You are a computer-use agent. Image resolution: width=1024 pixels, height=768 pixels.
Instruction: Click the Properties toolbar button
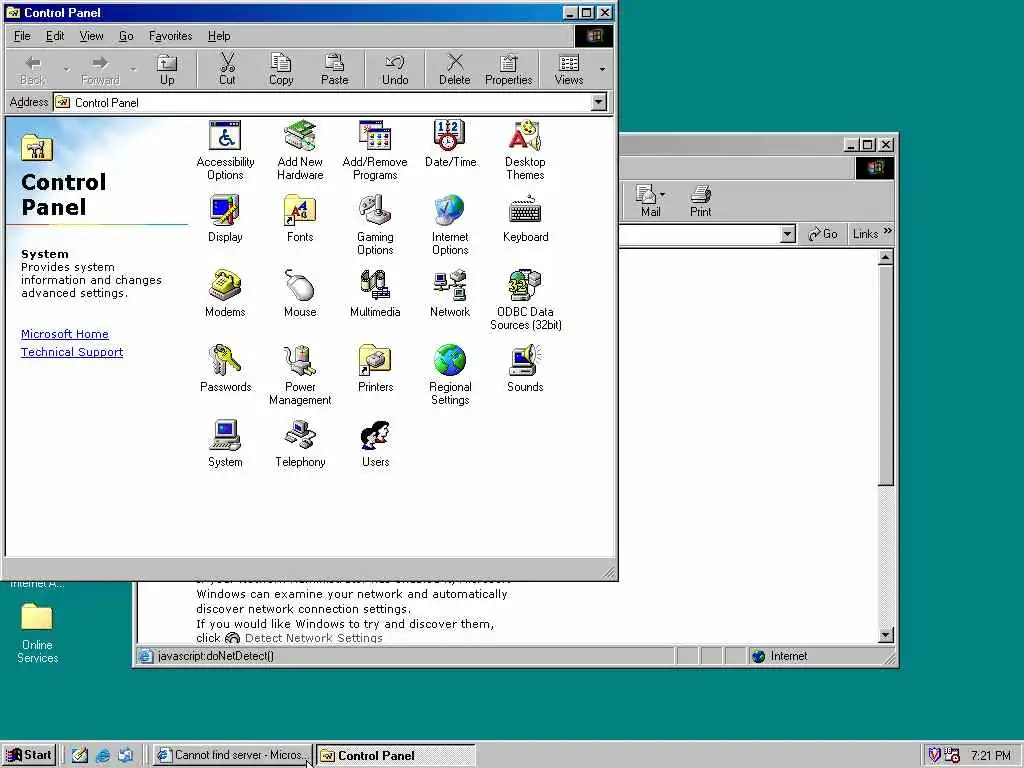click(x=508, y=70)
